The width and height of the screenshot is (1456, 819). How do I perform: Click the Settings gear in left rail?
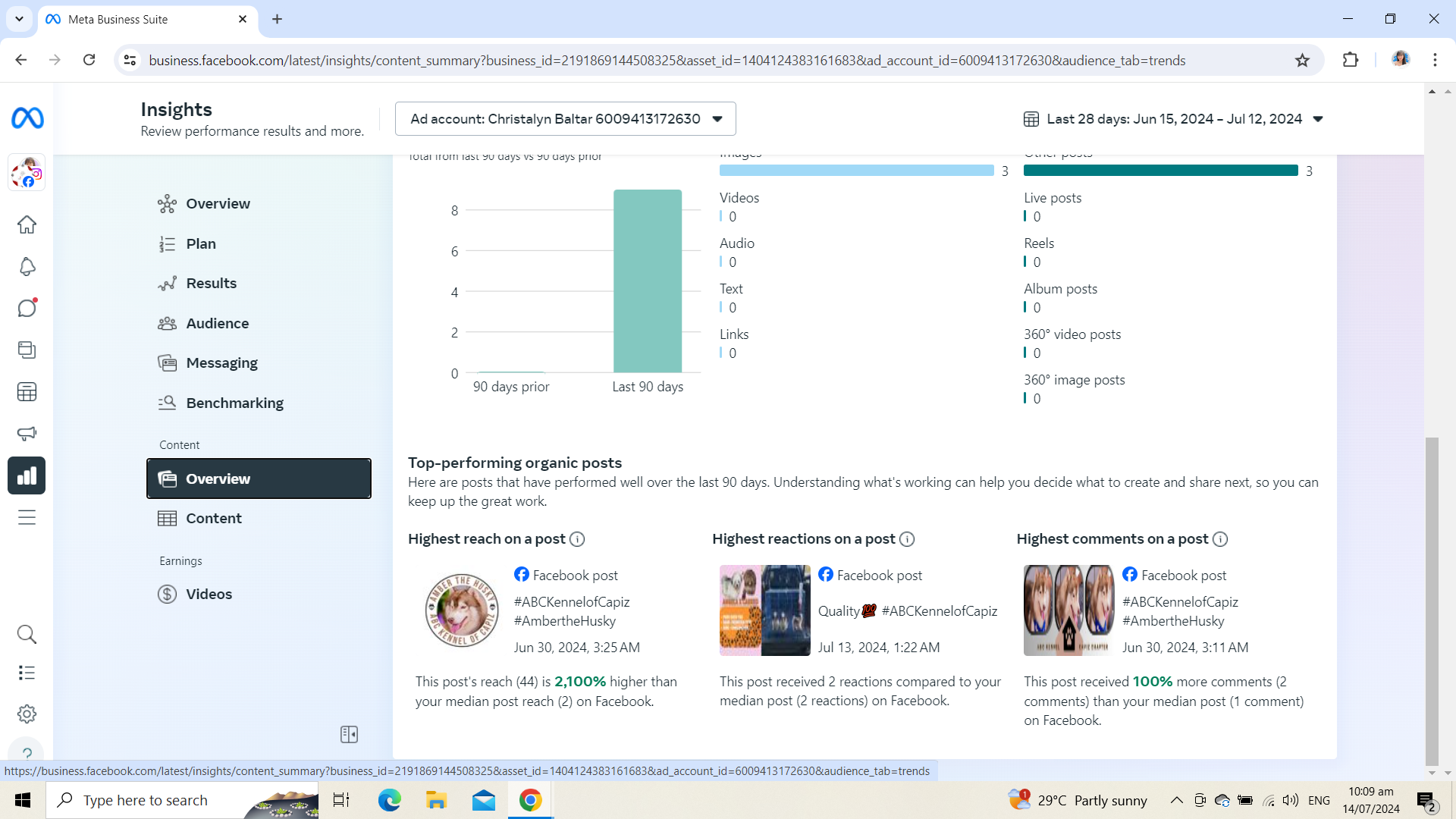[27, 714]
